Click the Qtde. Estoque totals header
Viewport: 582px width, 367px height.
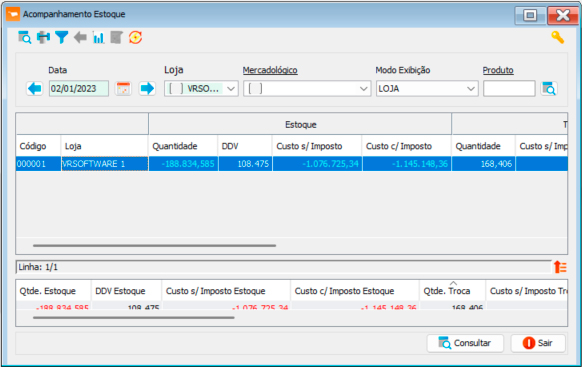click(53, 291)
